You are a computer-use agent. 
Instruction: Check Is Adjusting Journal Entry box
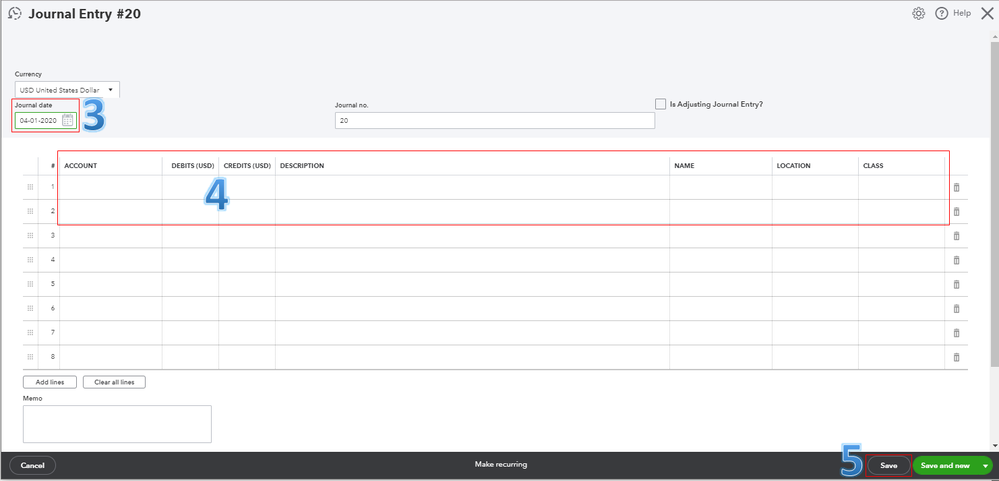click(x=660, y=103)
